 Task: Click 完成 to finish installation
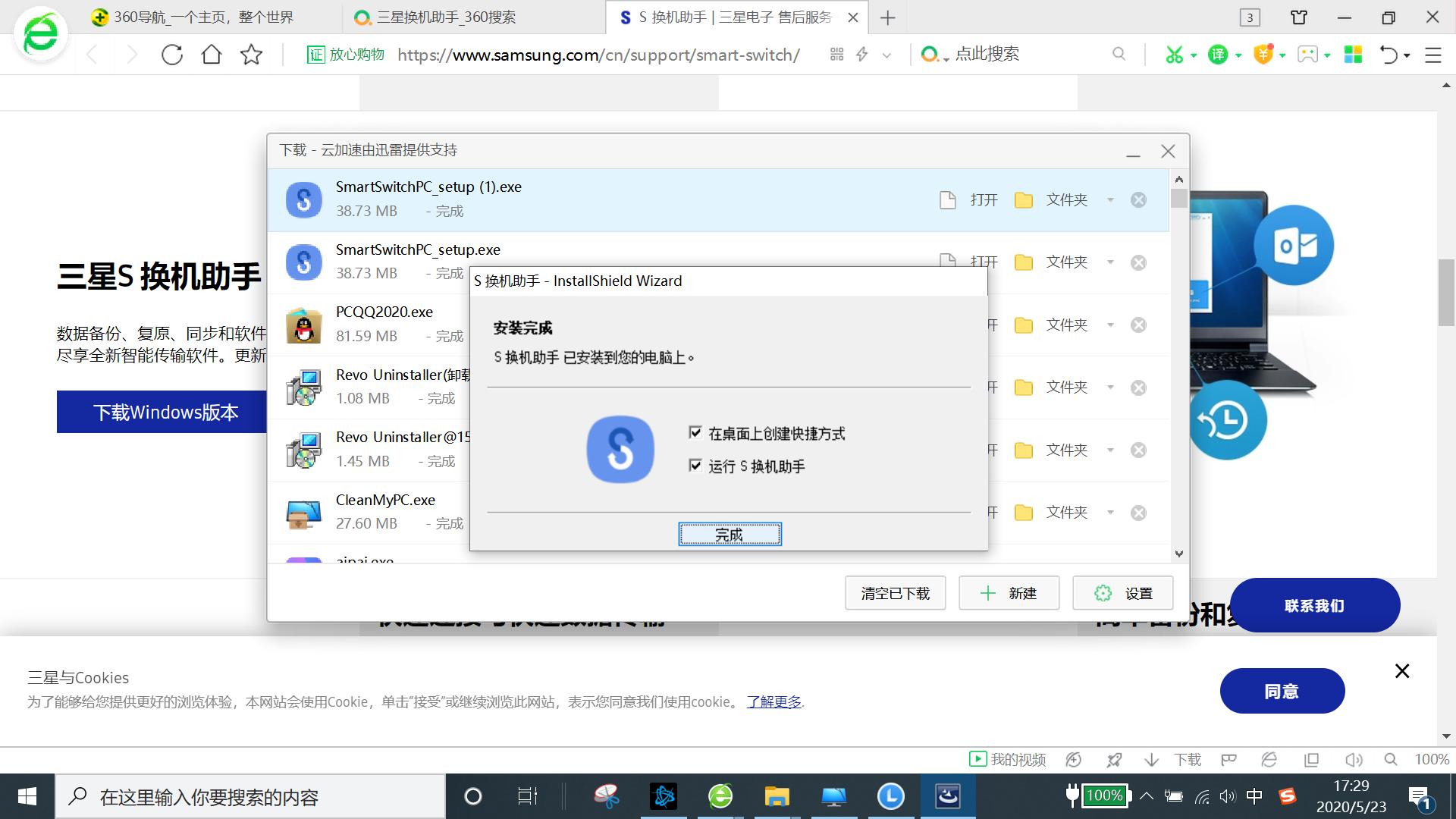tap(730, 535)
